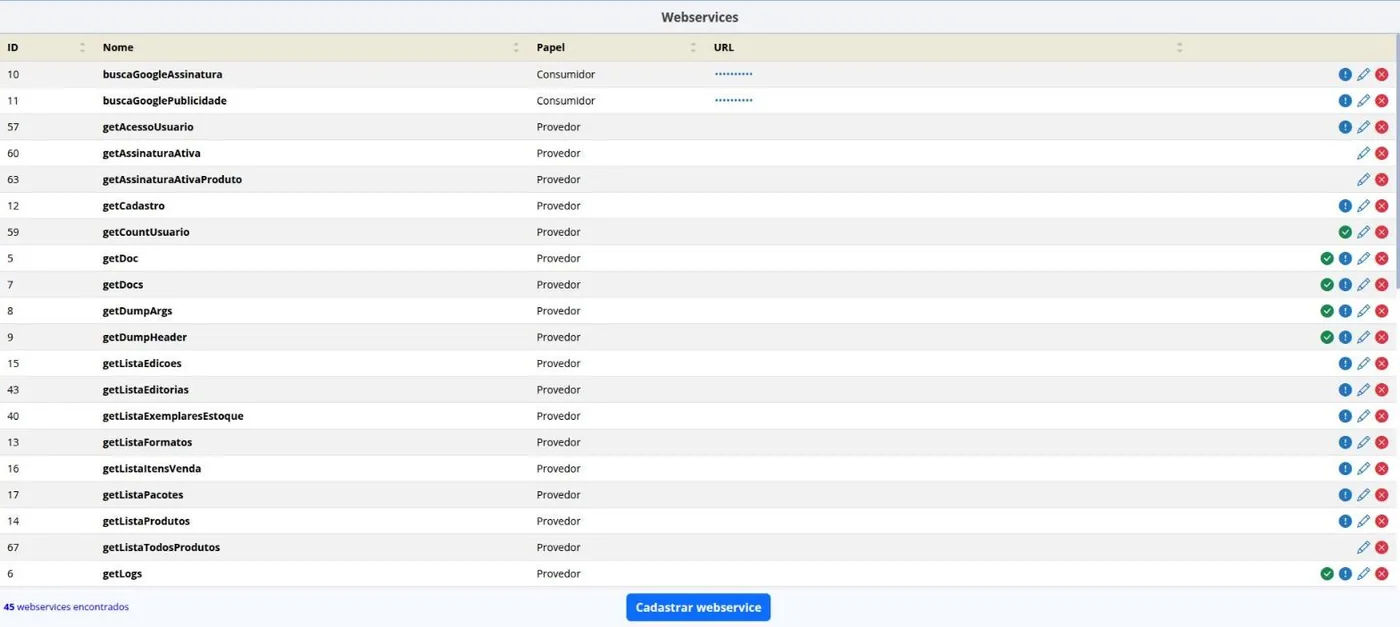This screenshot has width=1400, height=627.
Task: Click the blue info icon for buscaGoogleAssinatura
Action: click(x=1345, y=75)
